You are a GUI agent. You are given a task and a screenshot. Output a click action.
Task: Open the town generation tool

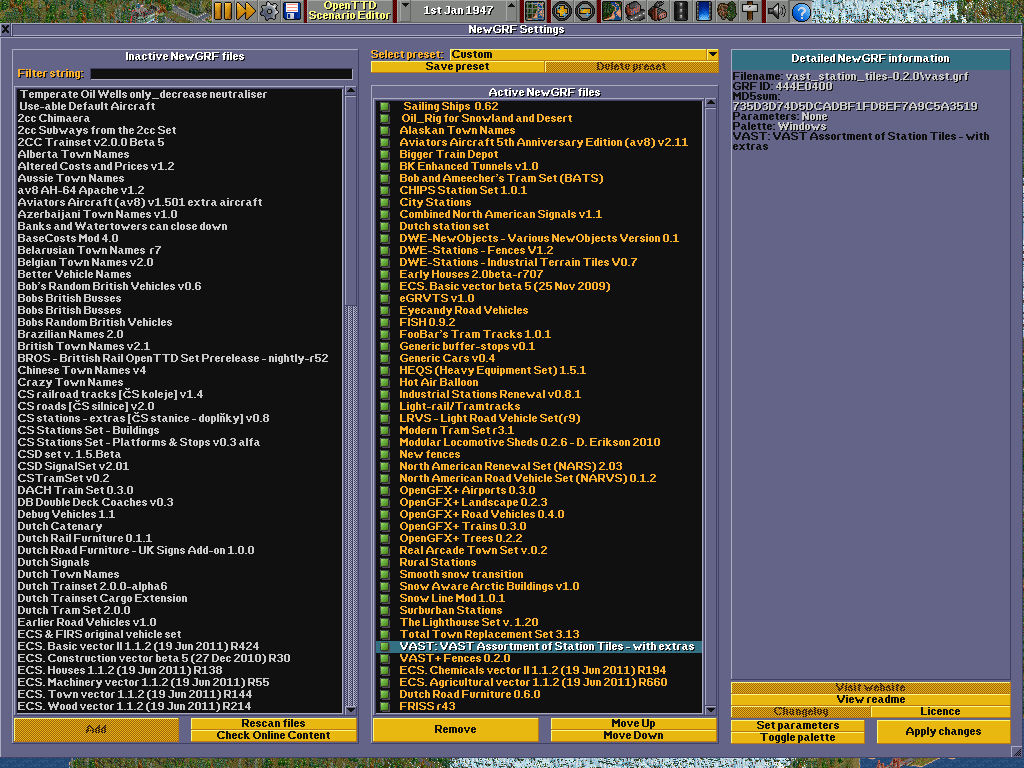click(635, 11)
